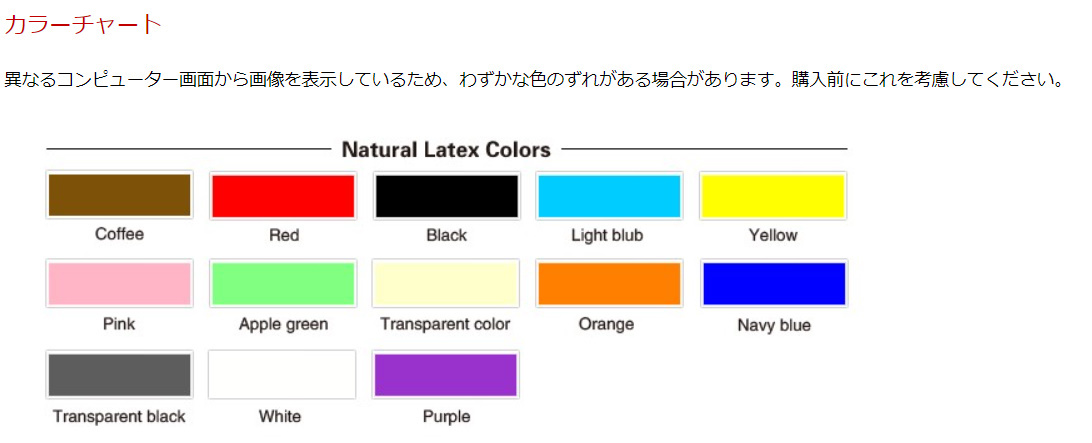
Task: Pick the Red latex color swatch
Action: pyautogui.click(x=283, y=196)
